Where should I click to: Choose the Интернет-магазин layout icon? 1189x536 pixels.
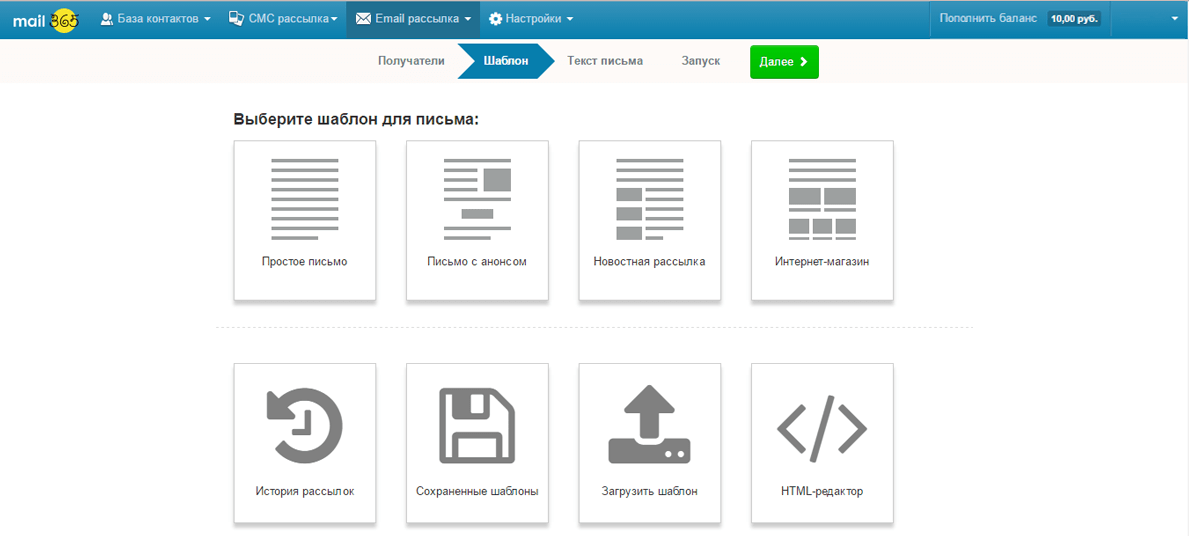822,199
